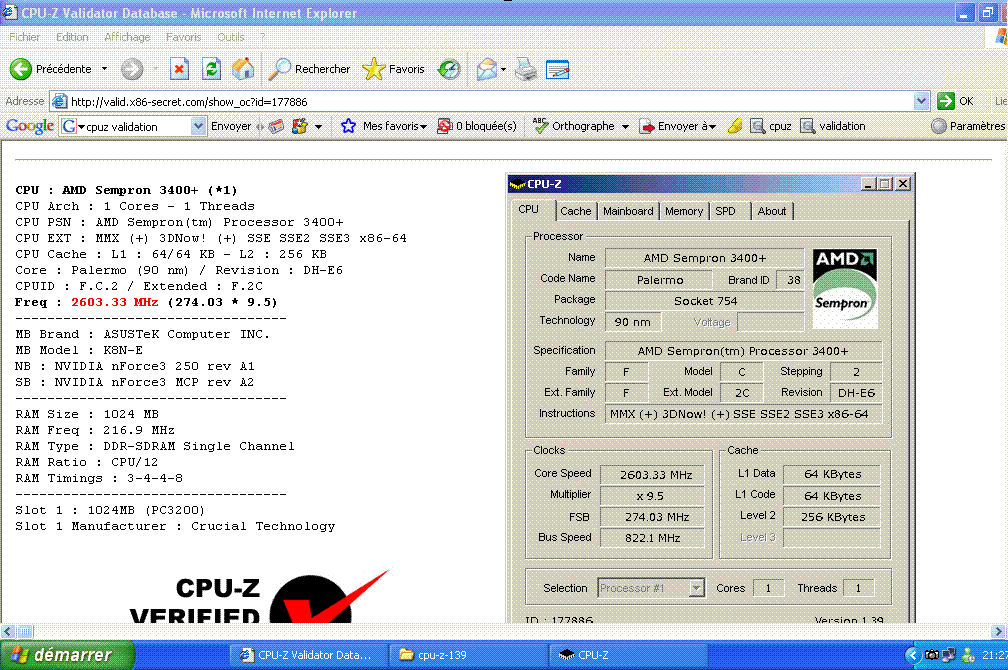Viewport: 1008px width, 670px height.
Task: Click the mail envelope icon
Action: click(x=487, y=69)
